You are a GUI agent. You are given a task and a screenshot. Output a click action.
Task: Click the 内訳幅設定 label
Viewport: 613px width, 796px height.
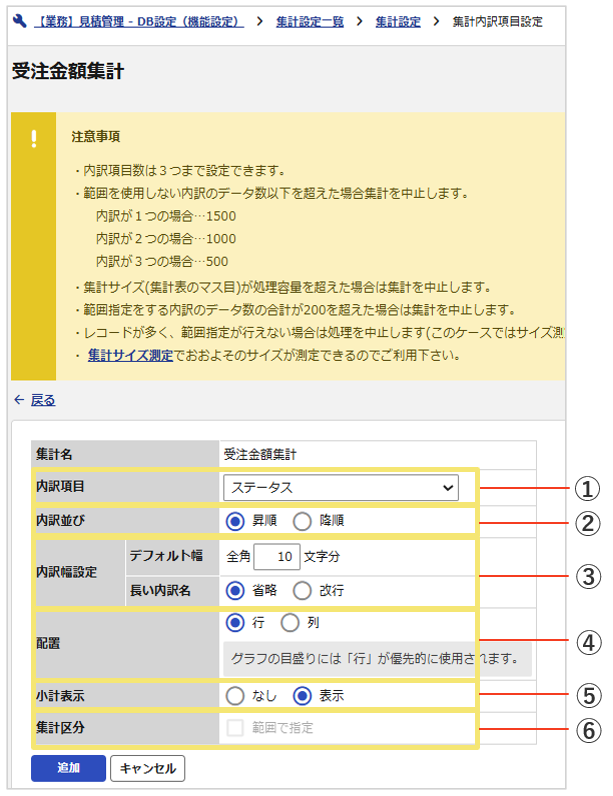(x=66, y=572)
